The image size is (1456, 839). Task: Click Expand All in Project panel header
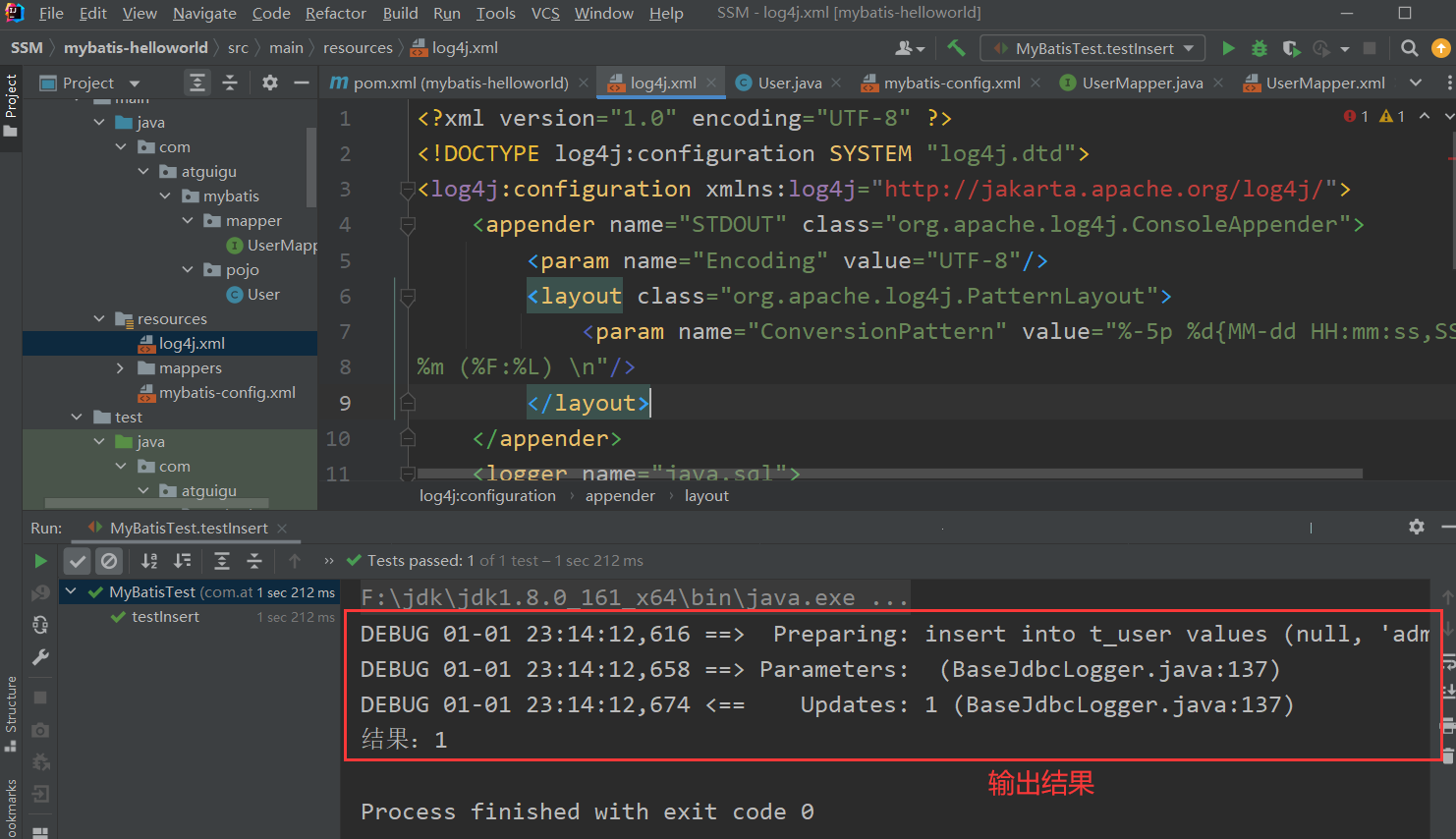[x=197, y=83]
